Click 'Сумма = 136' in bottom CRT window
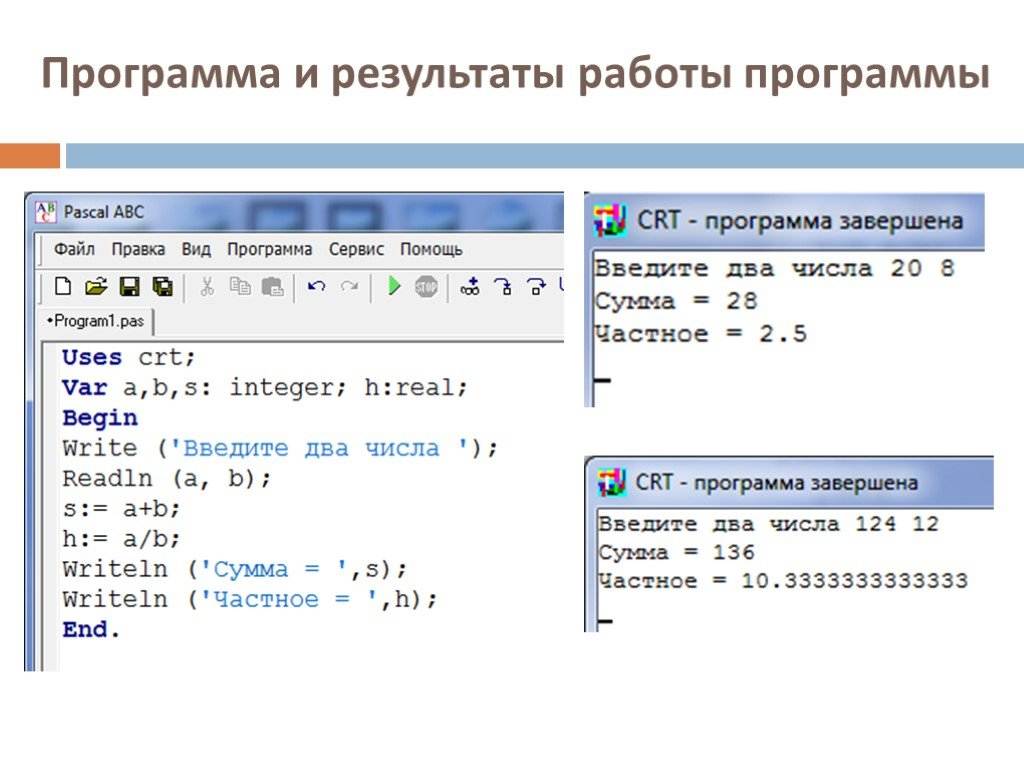1024x768 pixels. tap(676, 552)
